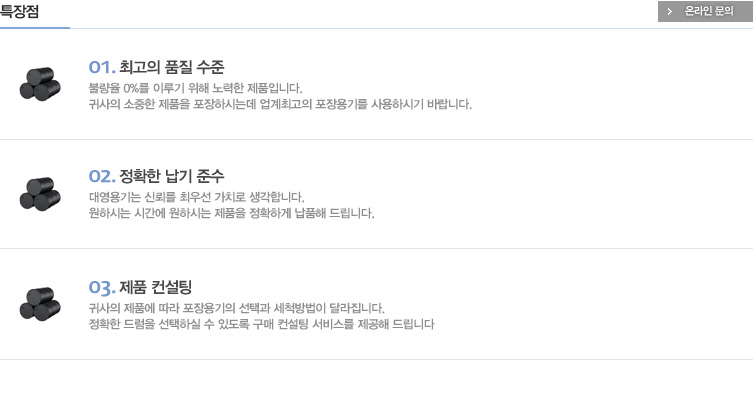Select the 특장점 tab heading
This screenshot has height=400, width=753.
point(19,11)
